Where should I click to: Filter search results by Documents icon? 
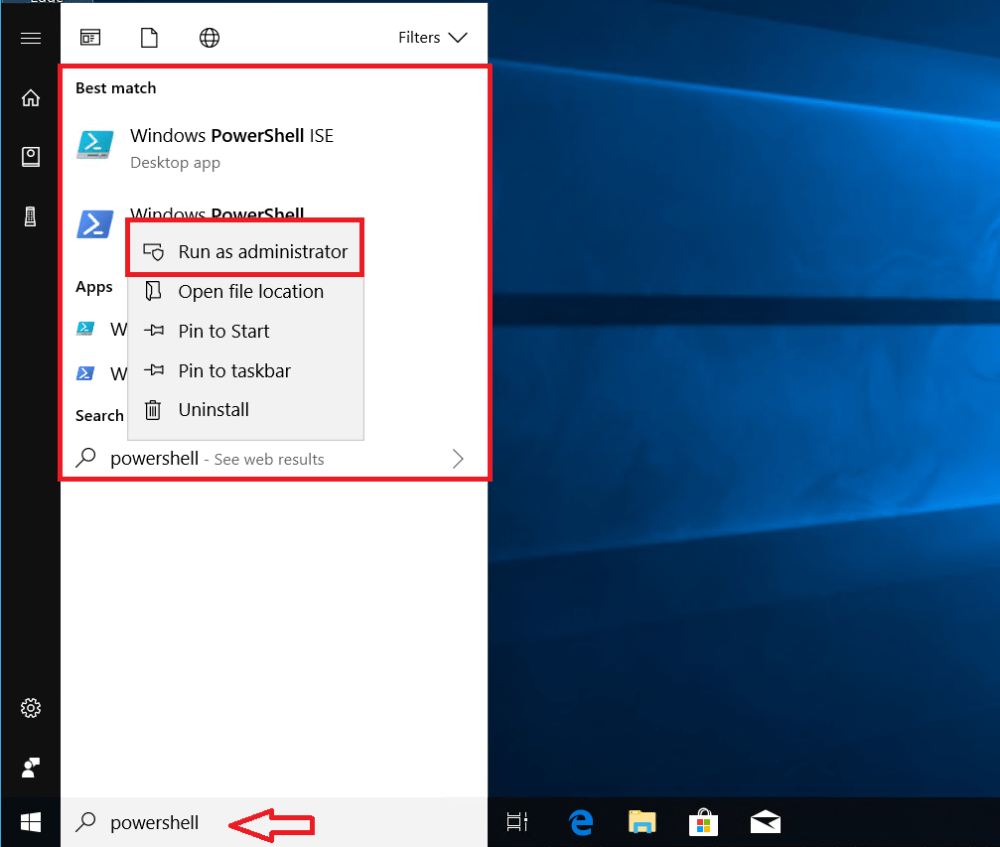pyautogui.click(x=149, y=38)
